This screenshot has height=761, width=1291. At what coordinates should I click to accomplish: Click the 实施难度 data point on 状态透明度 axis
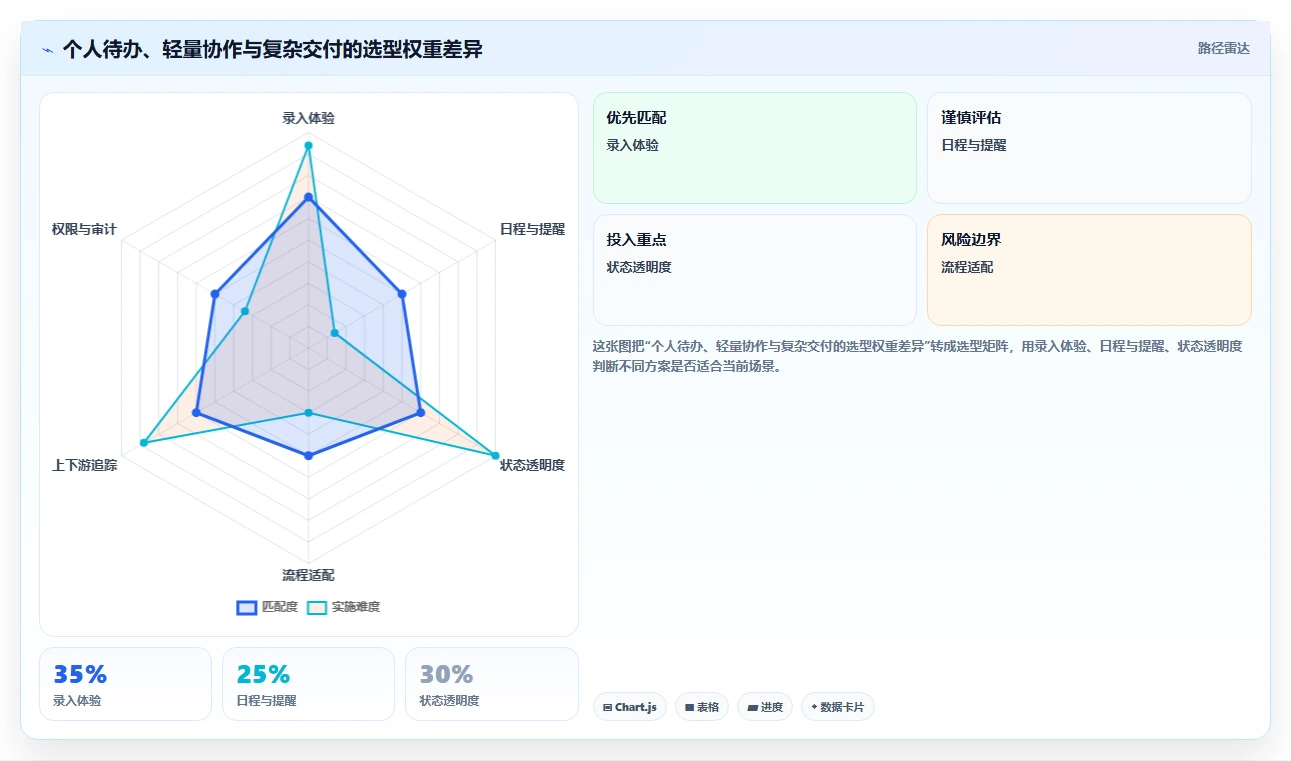(495, 456)
